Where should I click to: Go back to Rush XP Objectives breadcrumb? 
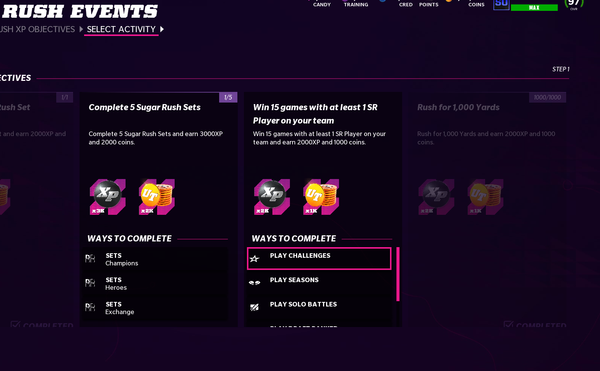click(x=38, y=29)
